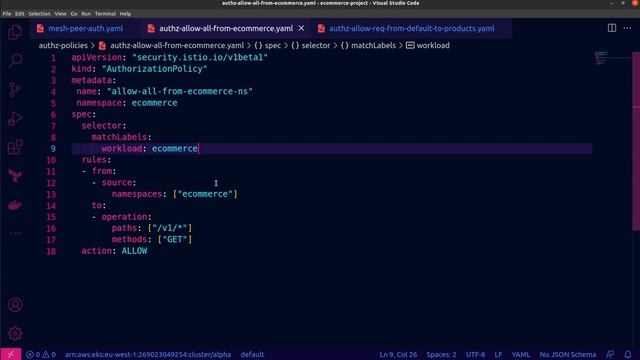
Task: Open notifications bell in status bar
Action: point(628,354)
